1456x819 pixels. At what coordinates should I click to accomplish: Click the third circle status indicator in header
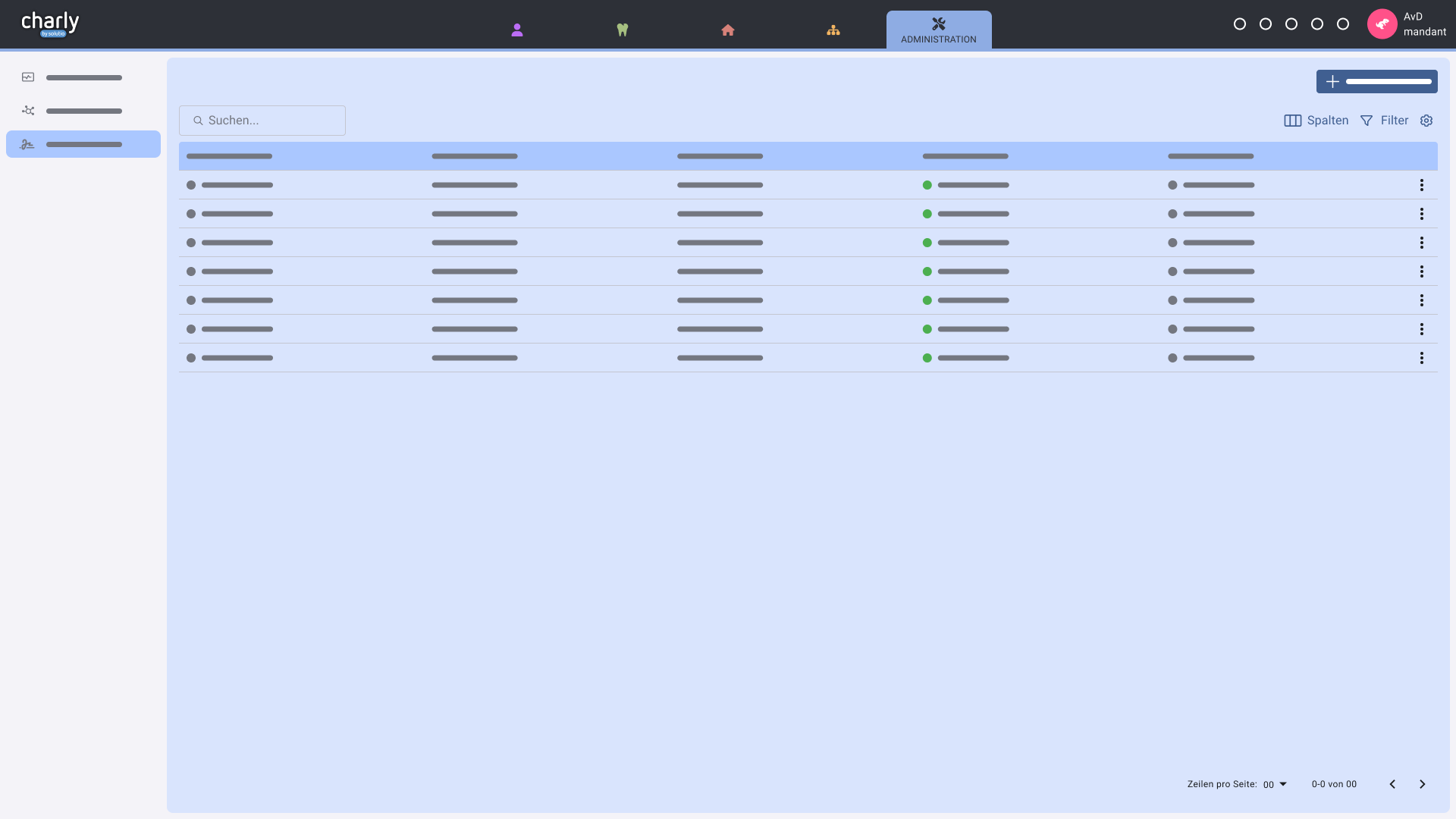[1291, 24]
